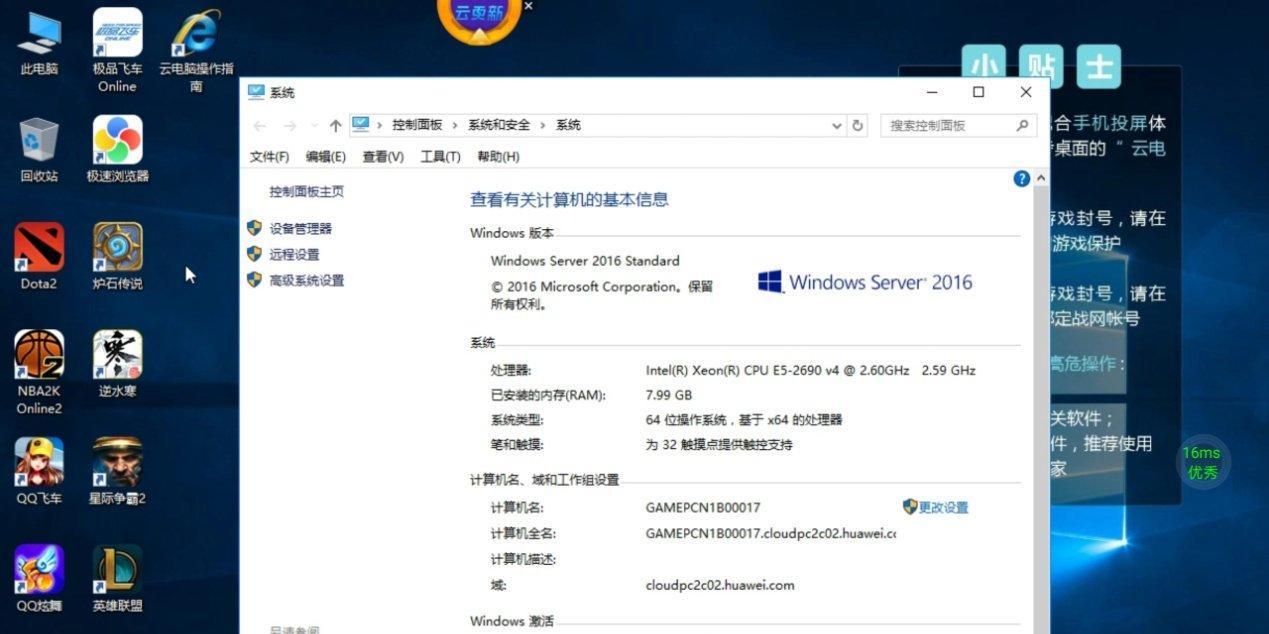The image size is (1269, 634).
Task: Select the QQ炫舞 desktop shortcut
Action: 39,579
